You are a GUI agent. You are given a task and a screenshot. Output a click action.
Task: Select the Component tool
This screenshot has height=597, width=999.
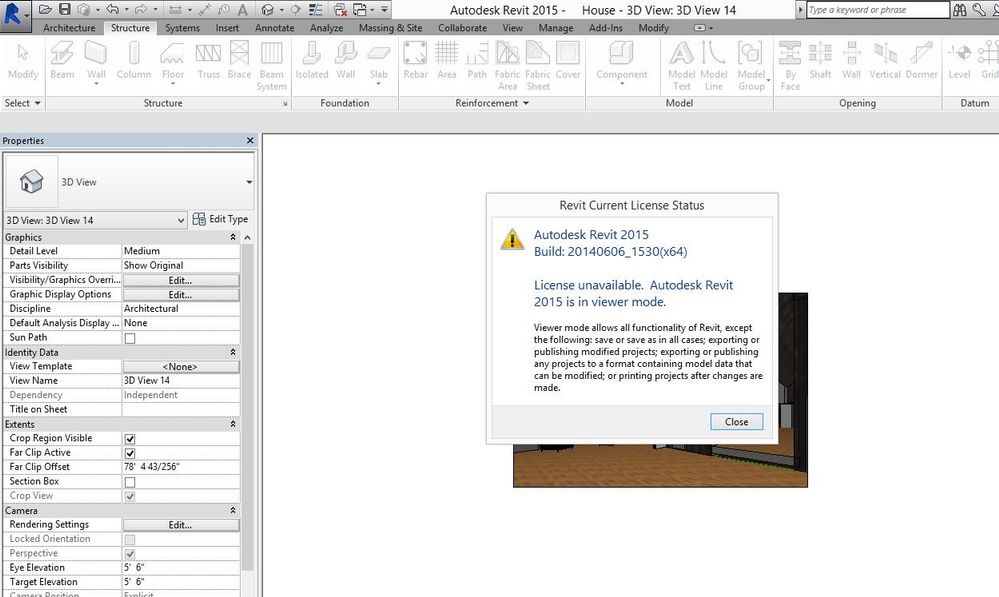click(x=621, y=62)
